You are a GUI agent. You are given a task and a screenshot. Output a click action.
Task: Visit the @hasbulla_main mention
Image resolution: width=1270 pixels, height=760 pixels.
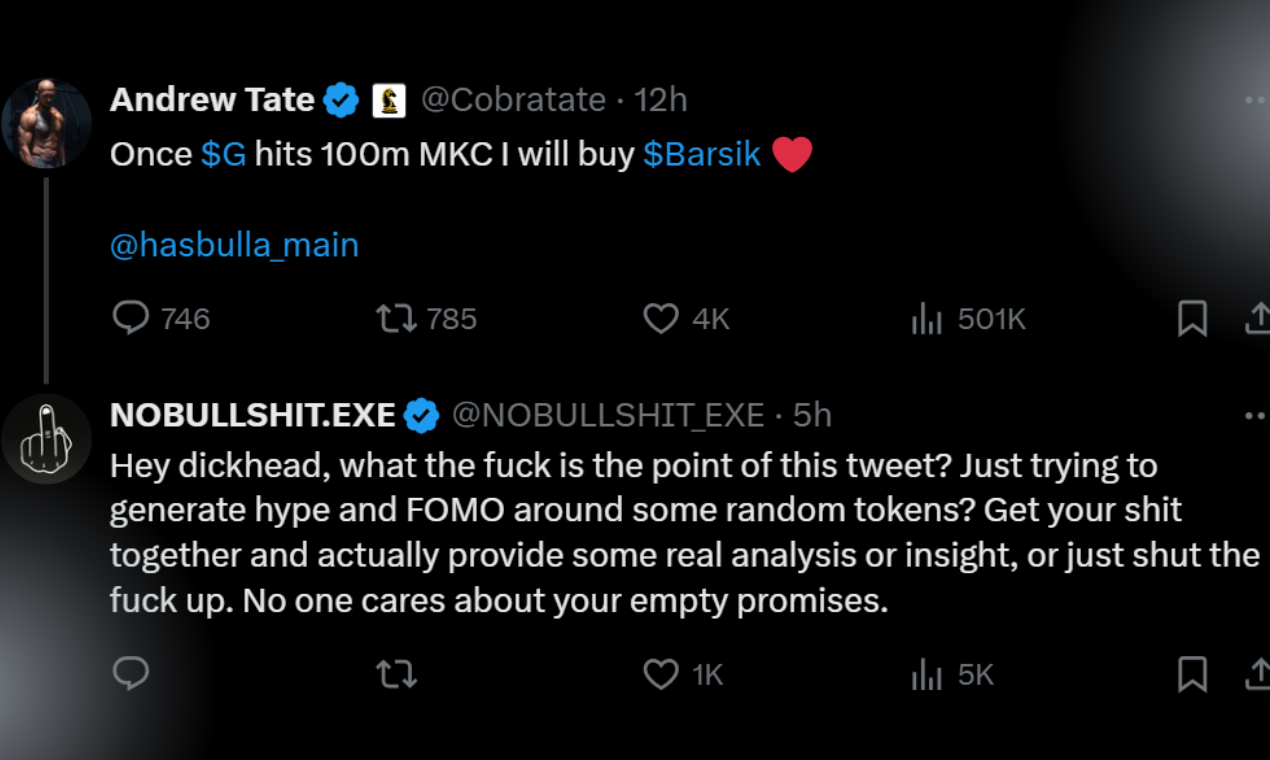pyautogui.click(x=234, y=245)
